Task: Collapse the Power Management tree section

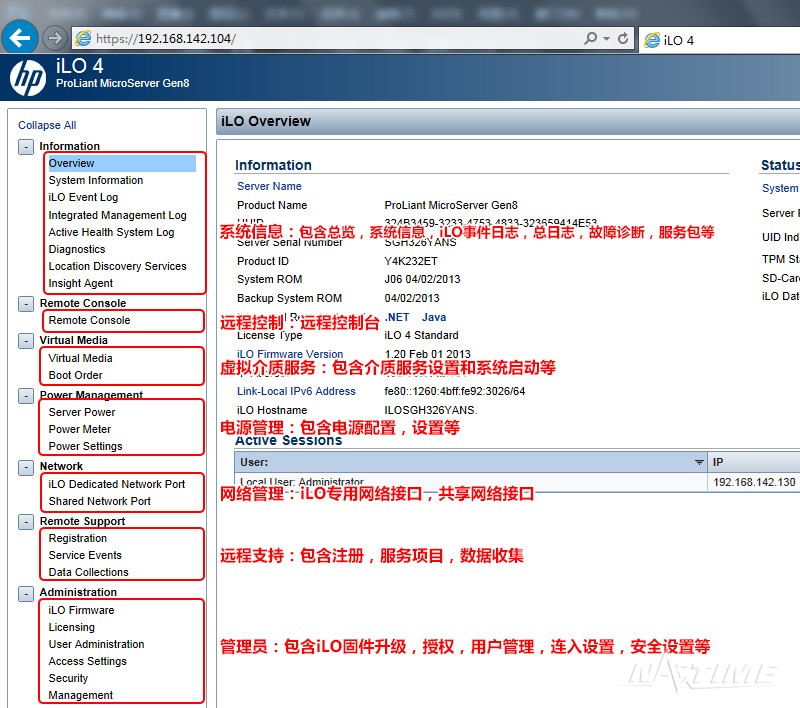Action: pos(26,396)
